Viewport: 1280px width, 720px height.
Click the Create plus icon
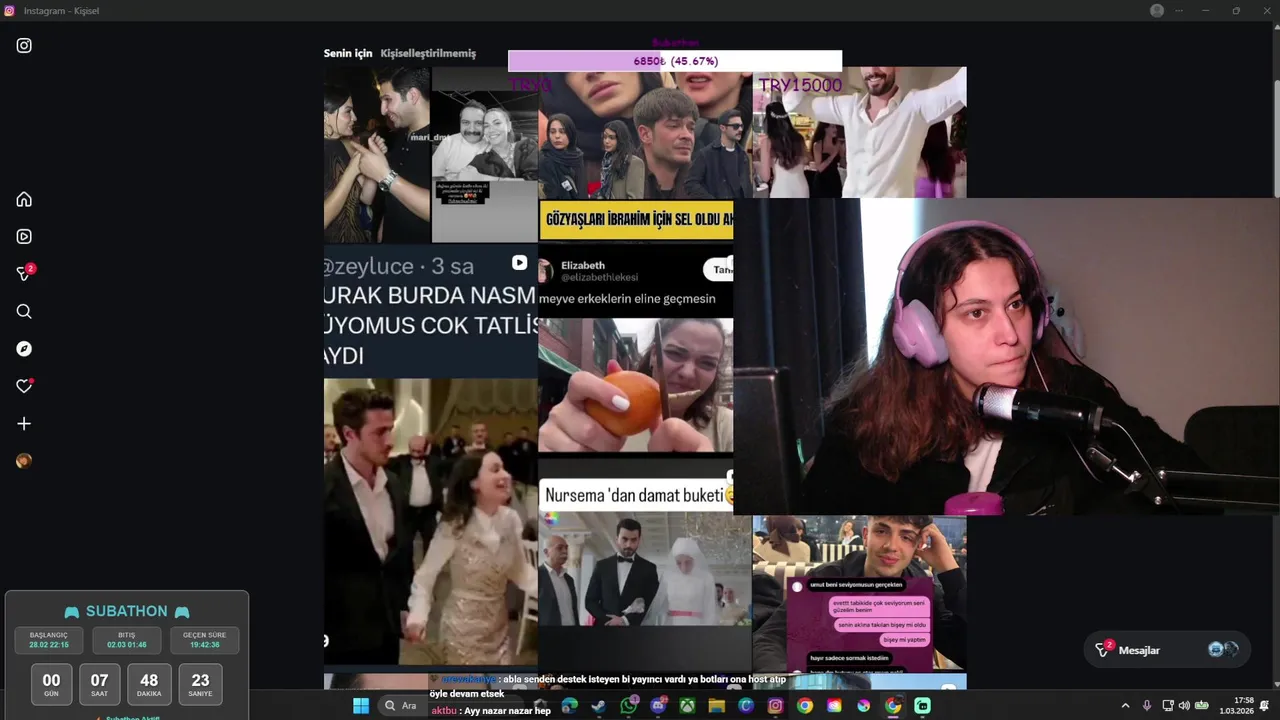tap(24, 424)
